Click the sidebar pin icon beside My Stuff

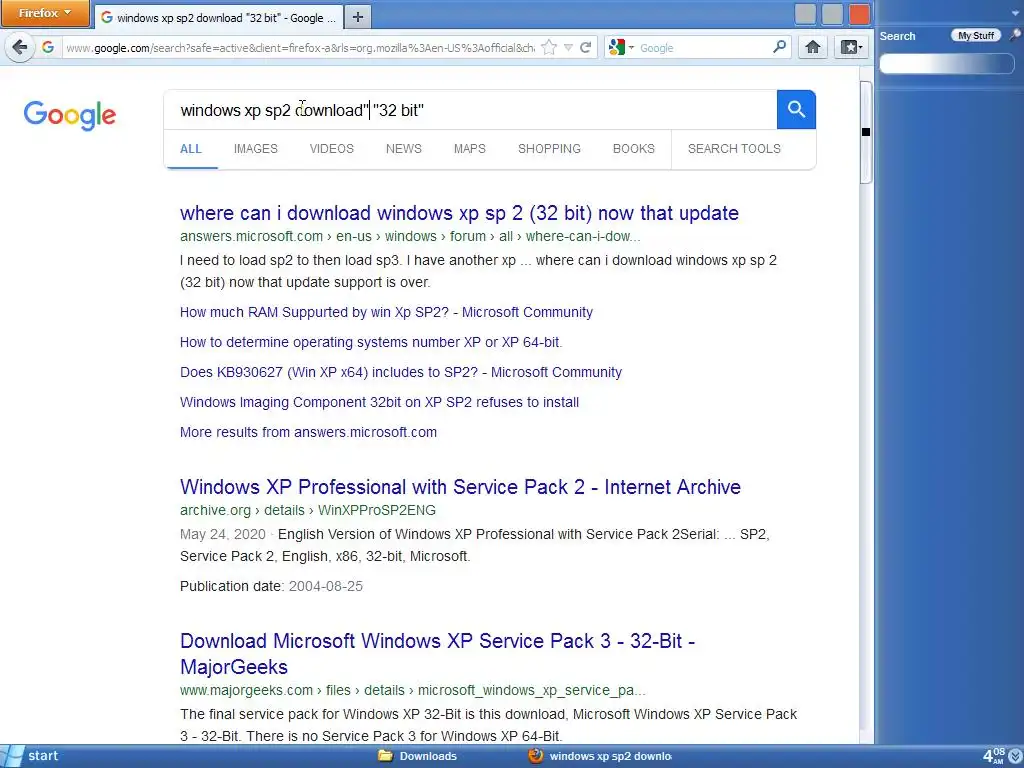(1014, 35)
